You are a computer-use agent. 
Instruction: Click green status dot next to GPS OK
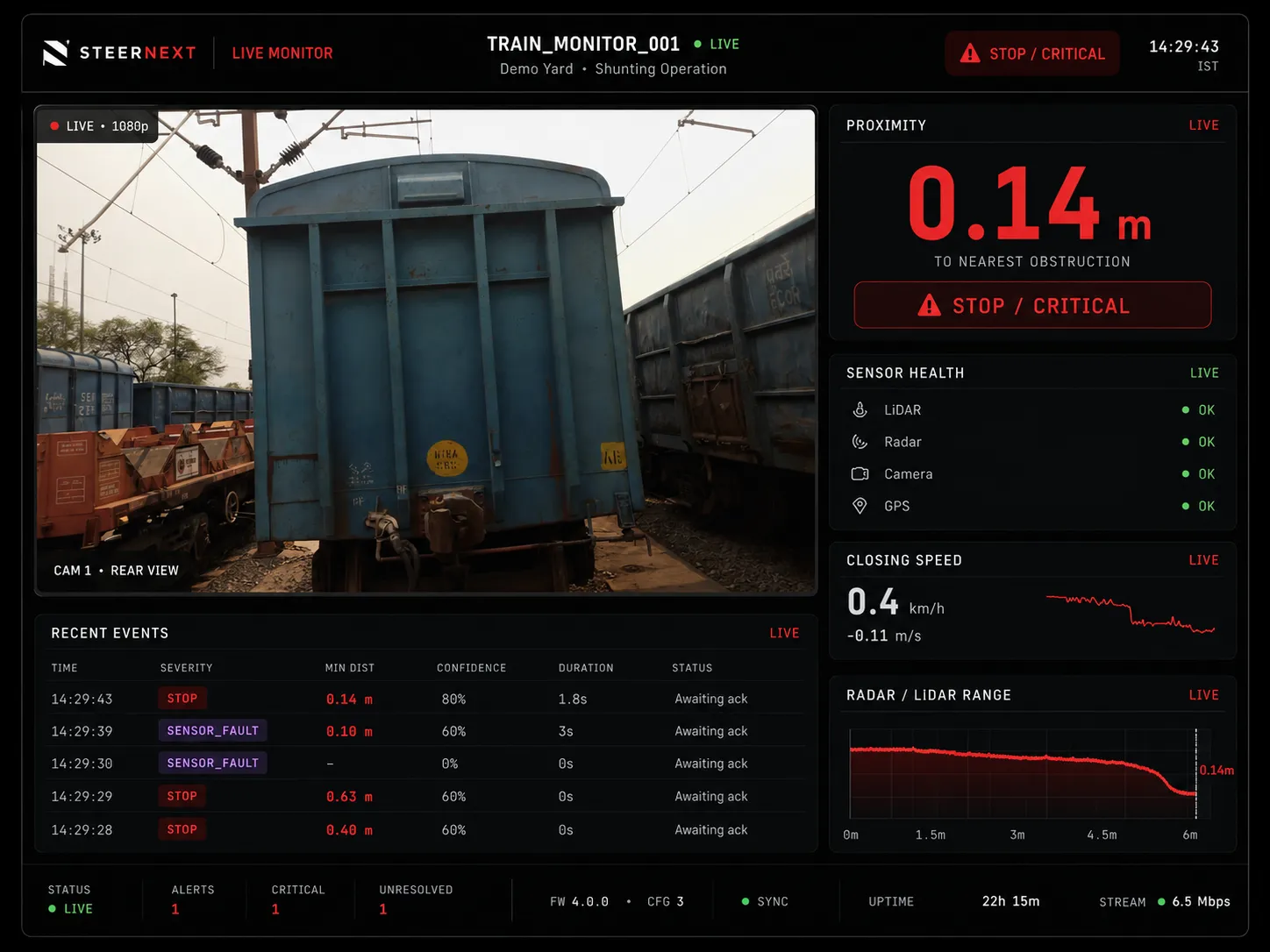pos(1186,507)
